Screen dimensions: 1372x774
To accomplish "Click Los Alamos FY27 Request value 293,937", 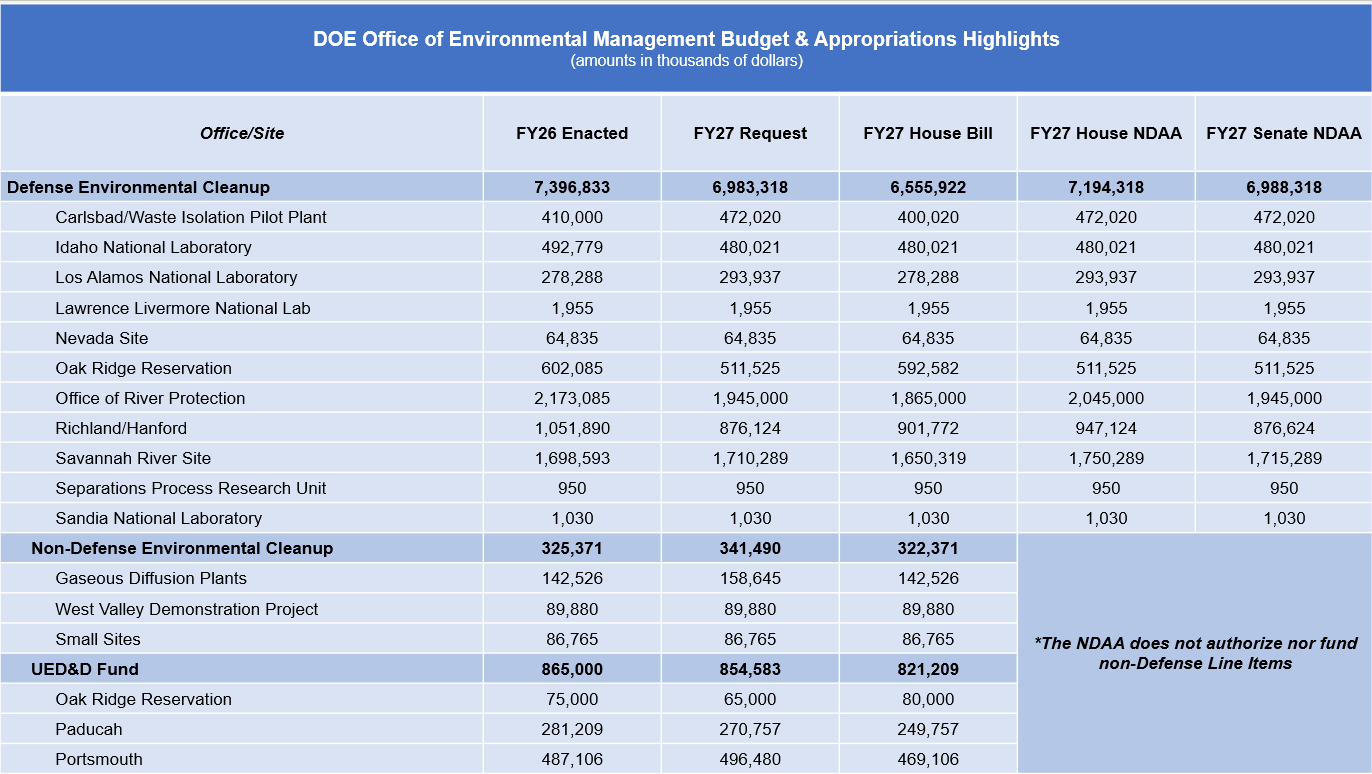I will 750,277.
